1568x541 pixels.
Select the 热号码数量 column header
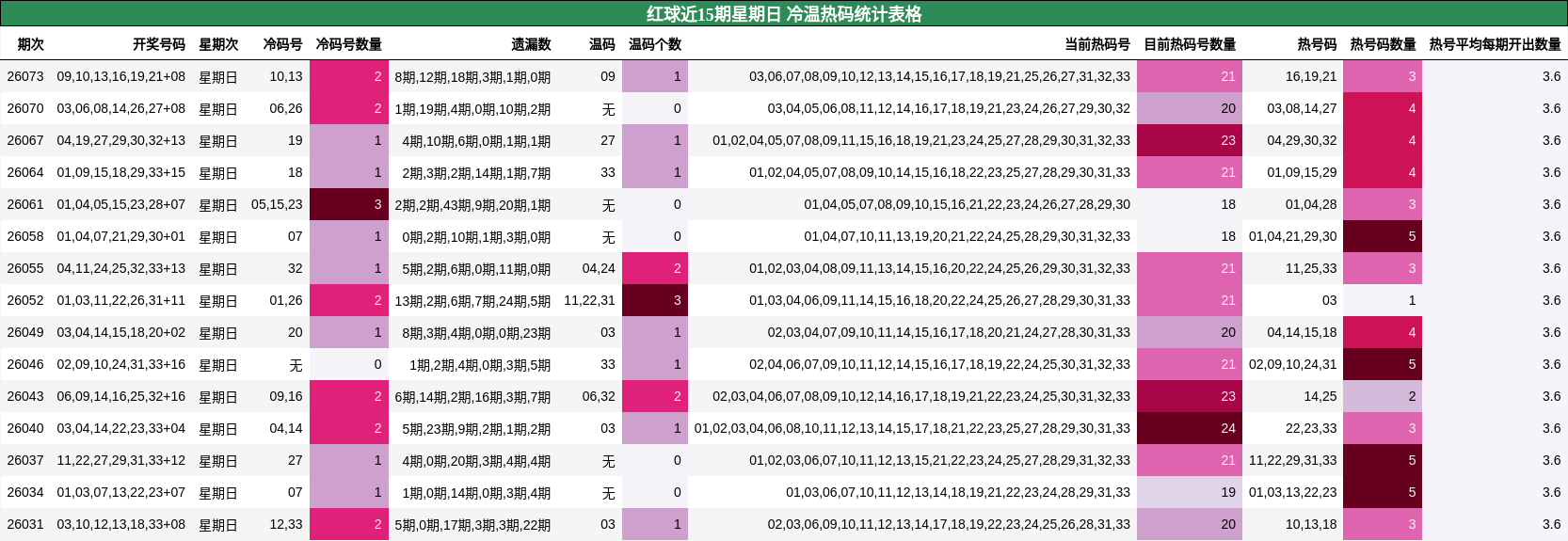pyautogui.click(x=1384, y=44)
